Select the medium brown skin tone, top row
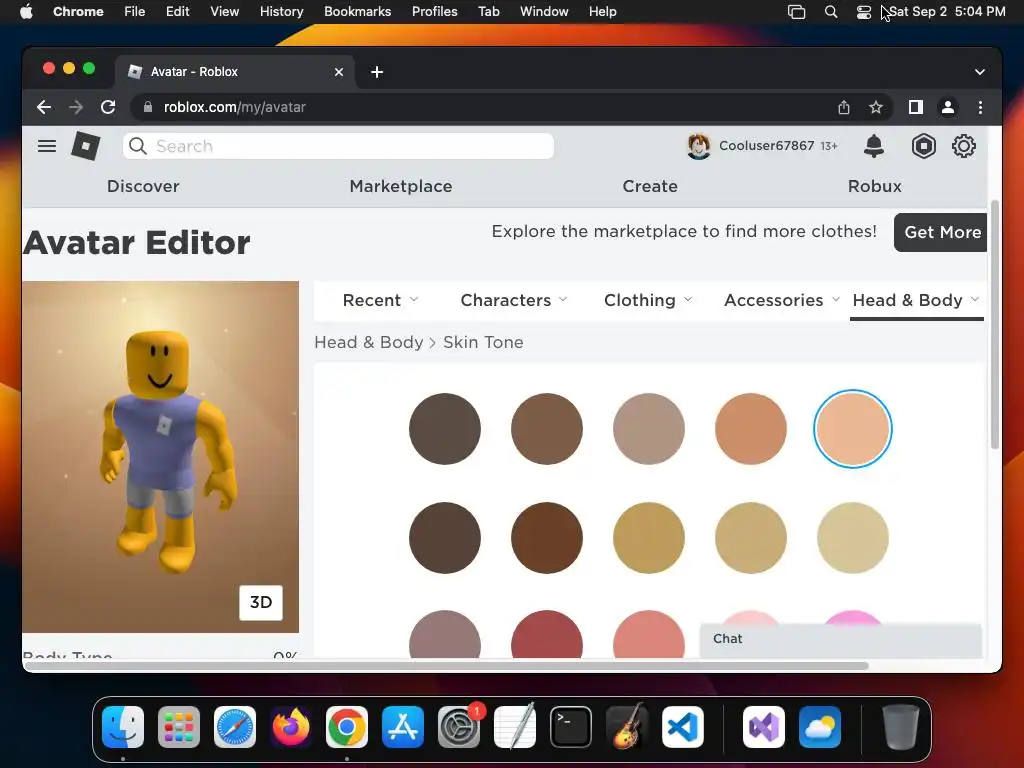The image size is (1024, 768). pyautogui.click(x=547, y=429)
